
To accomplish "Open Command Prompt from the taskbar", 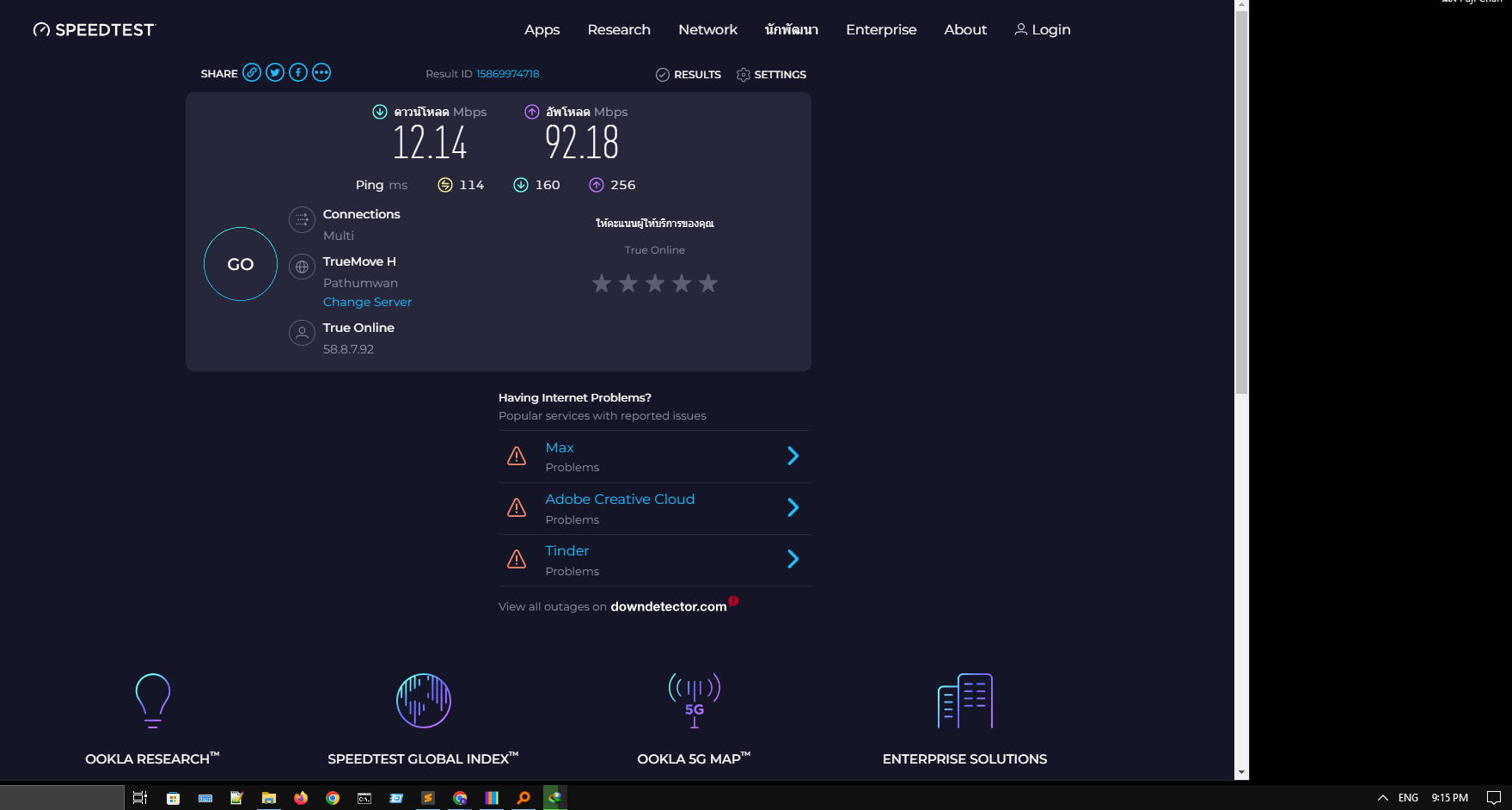I will (364, 798).
